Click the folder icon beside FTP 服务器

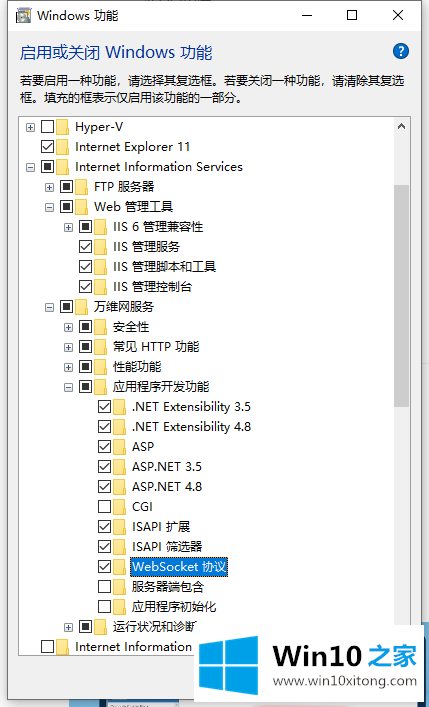pyautogui.click(x=81, y=186)
